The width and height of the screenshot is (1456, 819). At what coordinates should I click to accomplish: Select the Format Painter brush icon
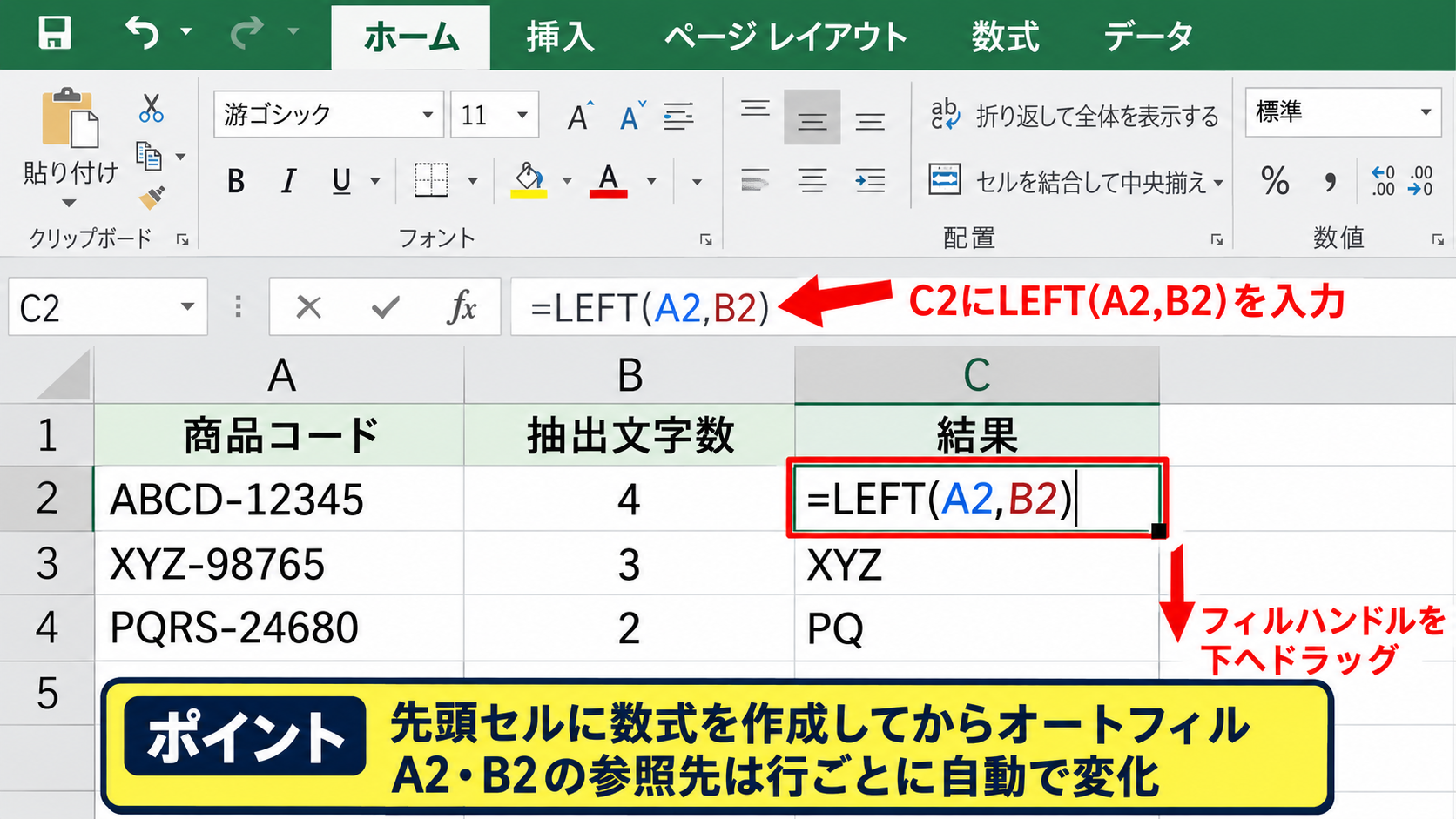pyautogui.click(x=152, y=198)
